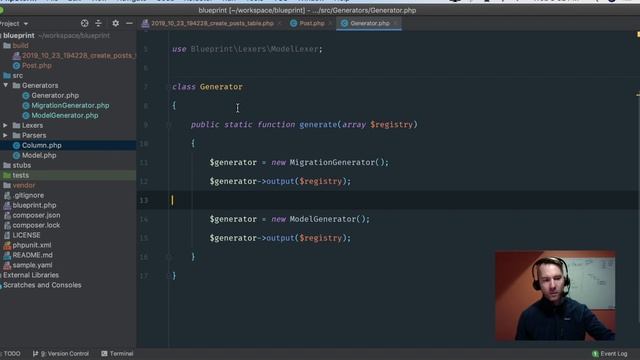
Task: Open the Terminal tool window
Action: pos(117,354)
